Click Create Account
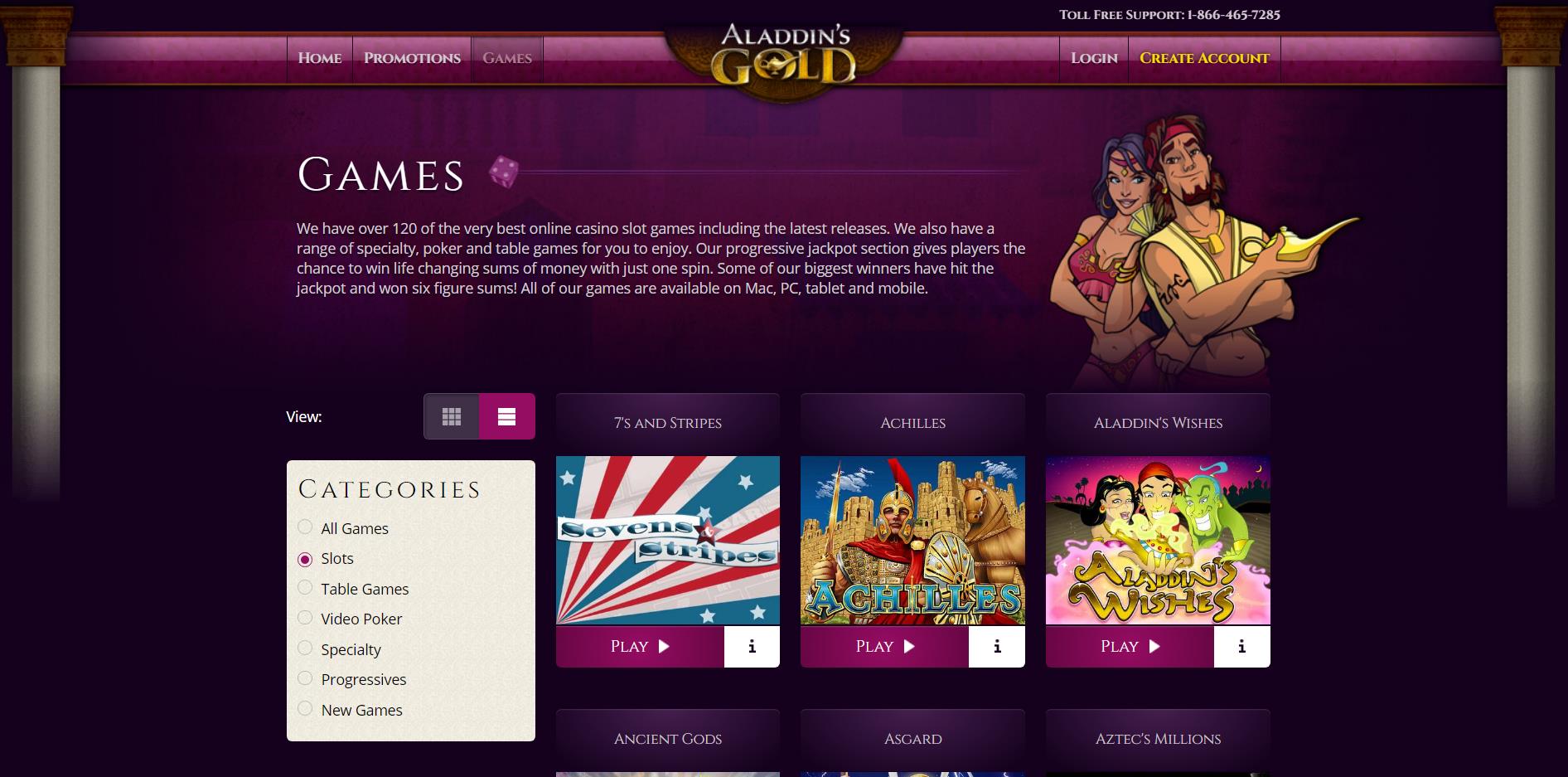This screenshot has width=1568, height=777. pyautogui.click(x=1204, y=58)
